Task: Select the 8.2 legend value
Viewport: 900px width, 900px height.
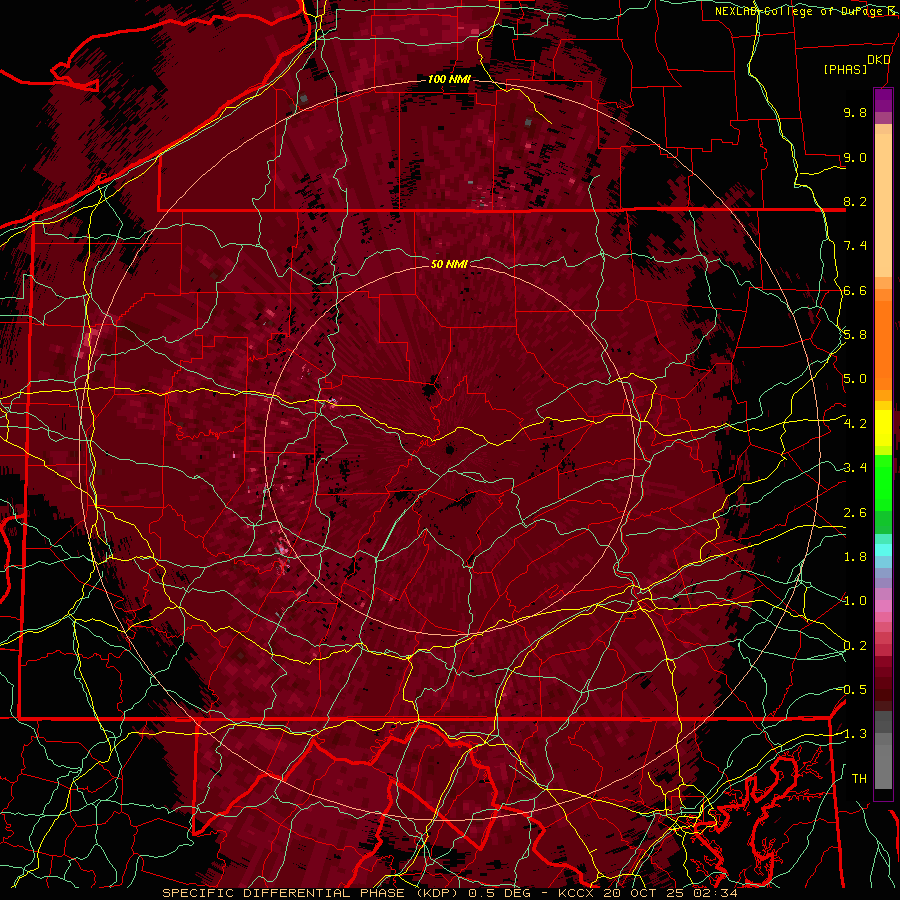Action: (855, 201)
